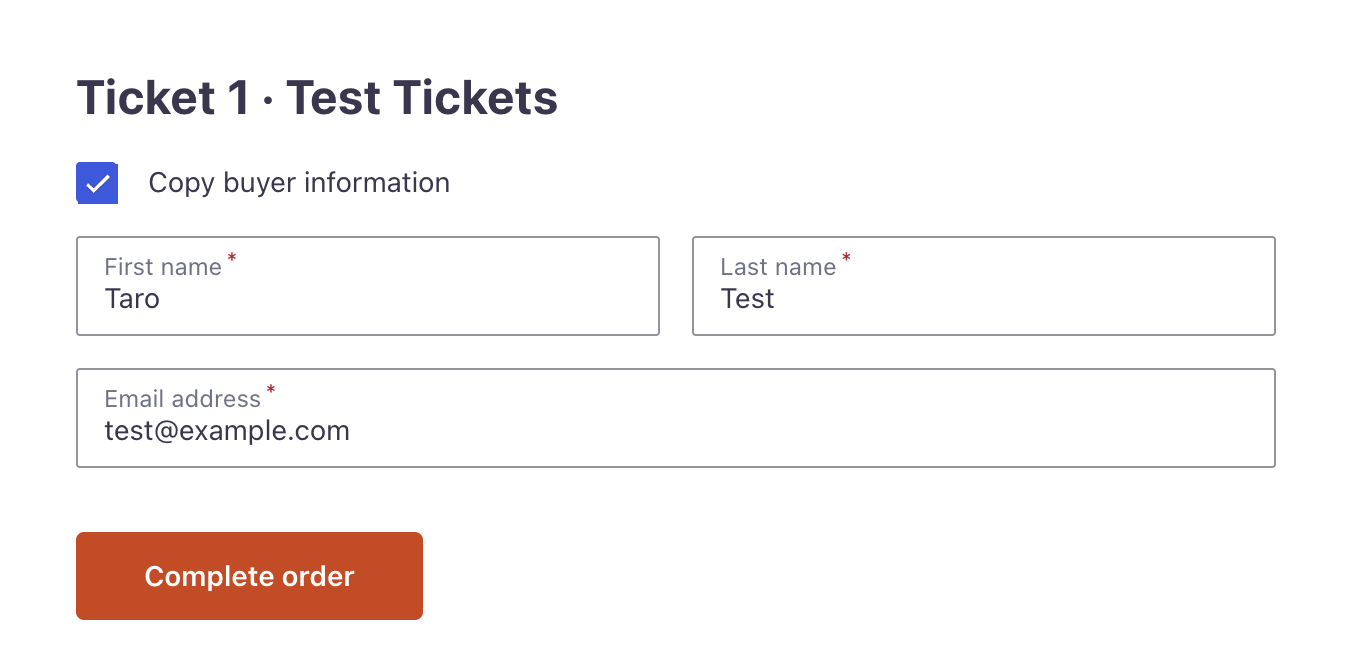Click the "Copy buyer information" label text
This screenshot has width=1354, height=660.
[x=299, y=183]
